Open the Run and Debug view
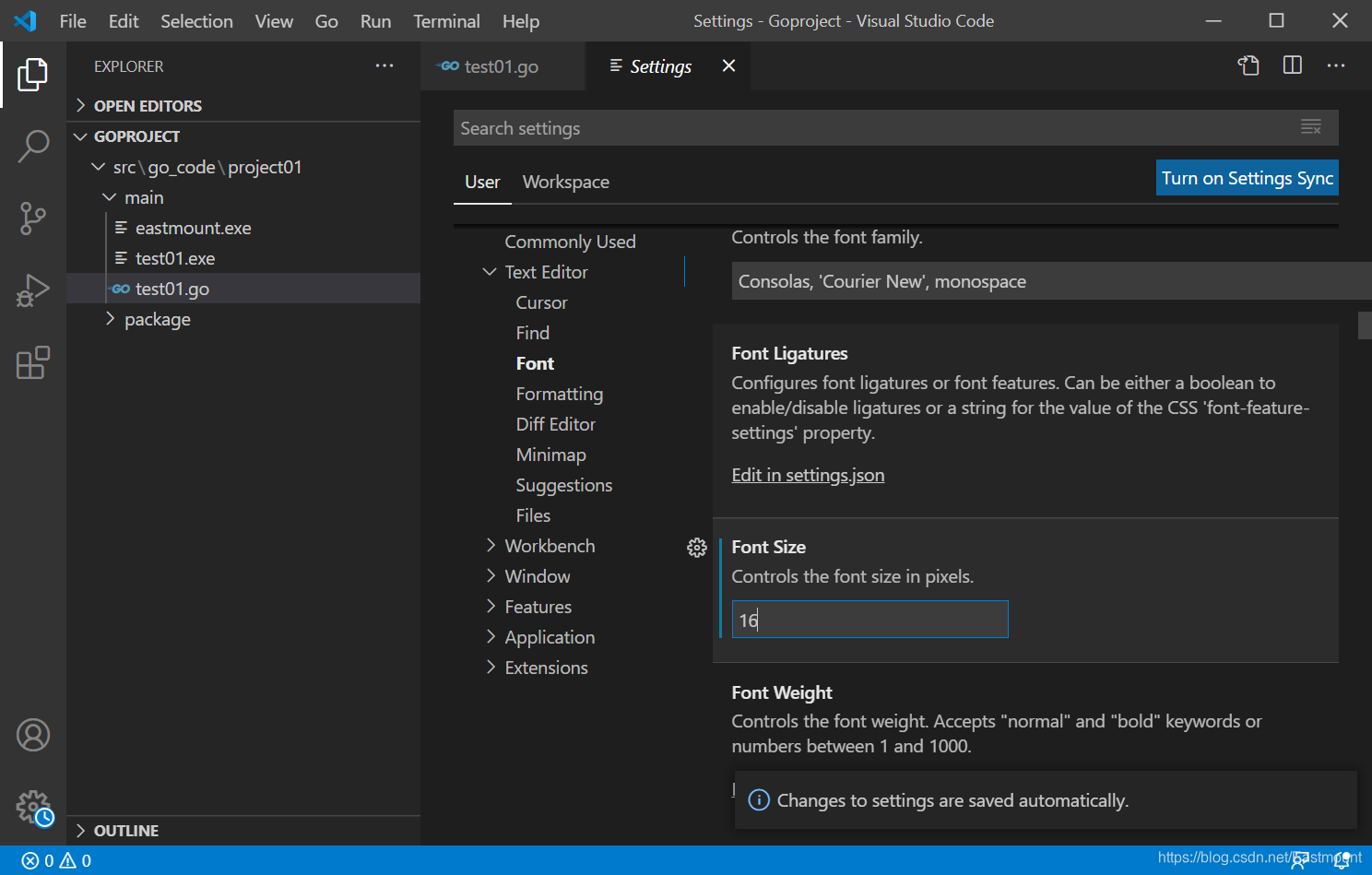The image size is (1372, 875). pos(33,290)
